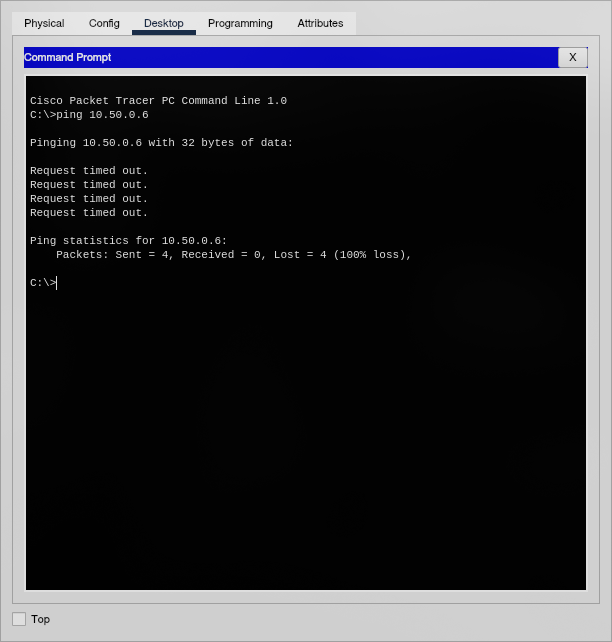Image resolution: width=612 pixels, height=642 pixels.
Task: Click the Command Prompt title bar
Action: pyautogui.click(x=290, y=57)
